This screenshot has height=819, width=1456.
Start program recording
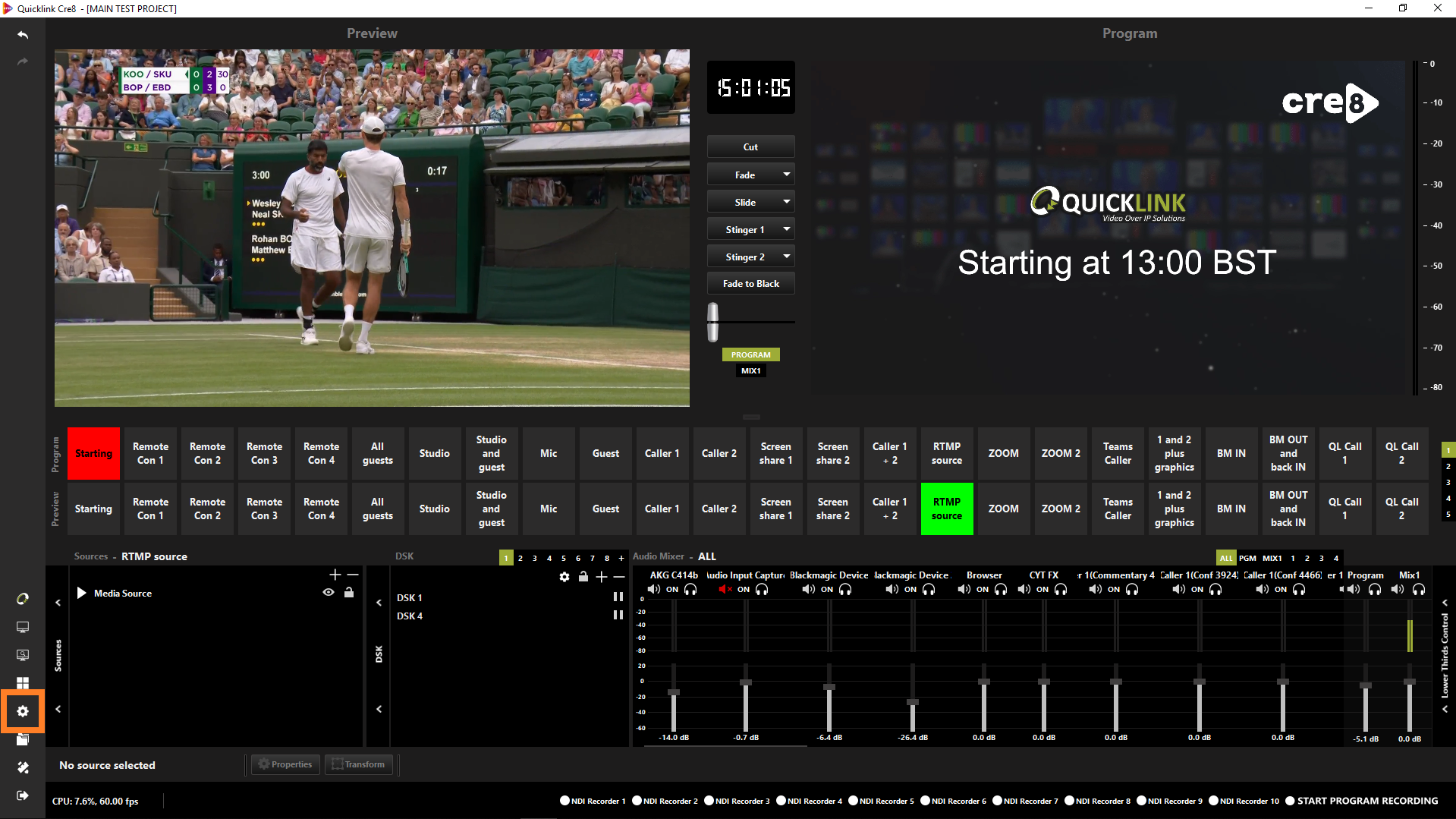click(1362, 801)
